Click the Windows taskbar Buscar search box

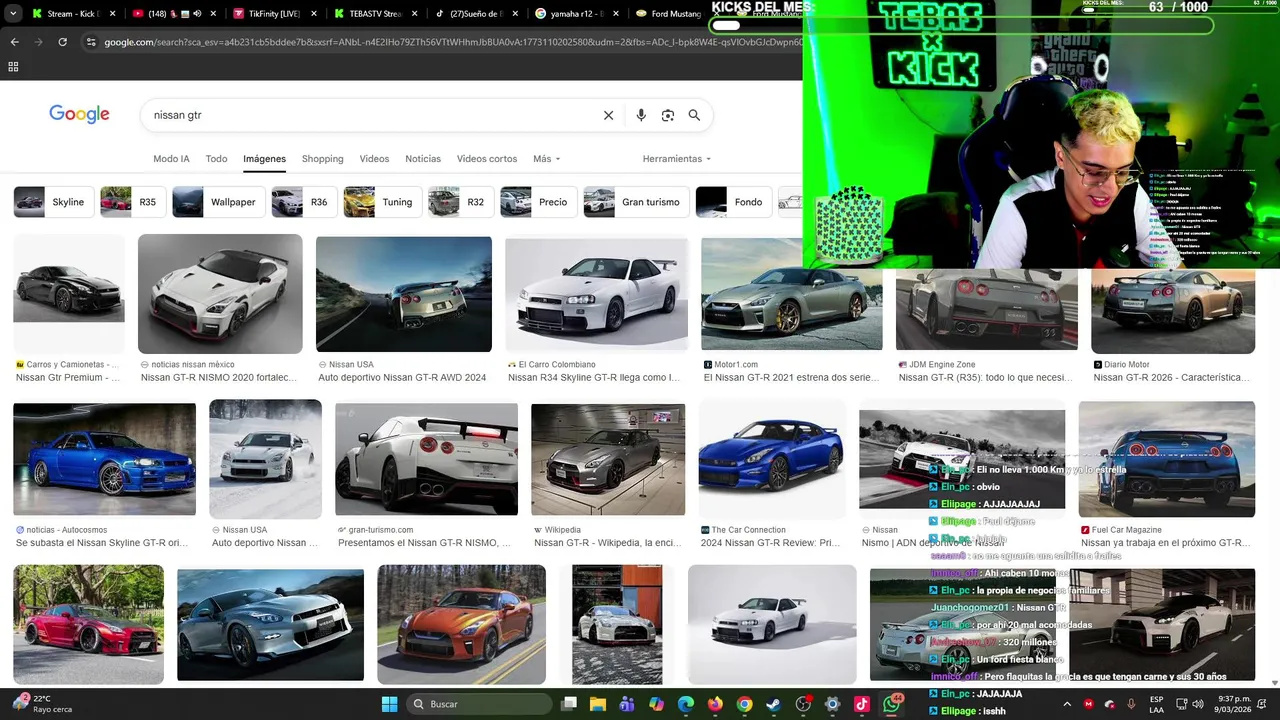point(479,704)
